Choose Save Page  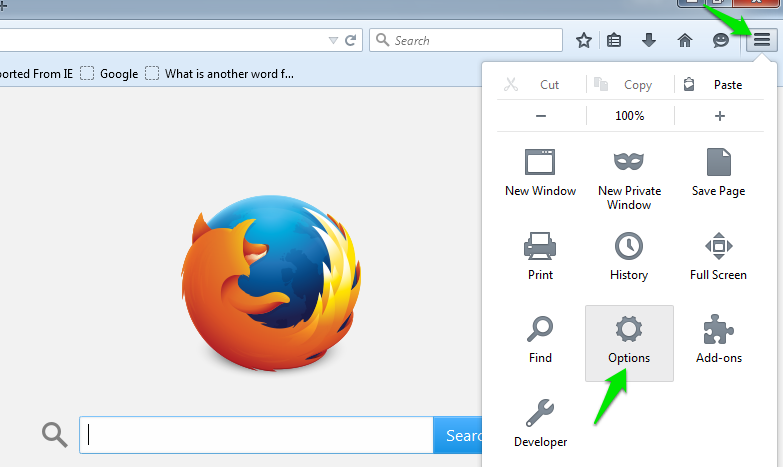coord(719,173)
